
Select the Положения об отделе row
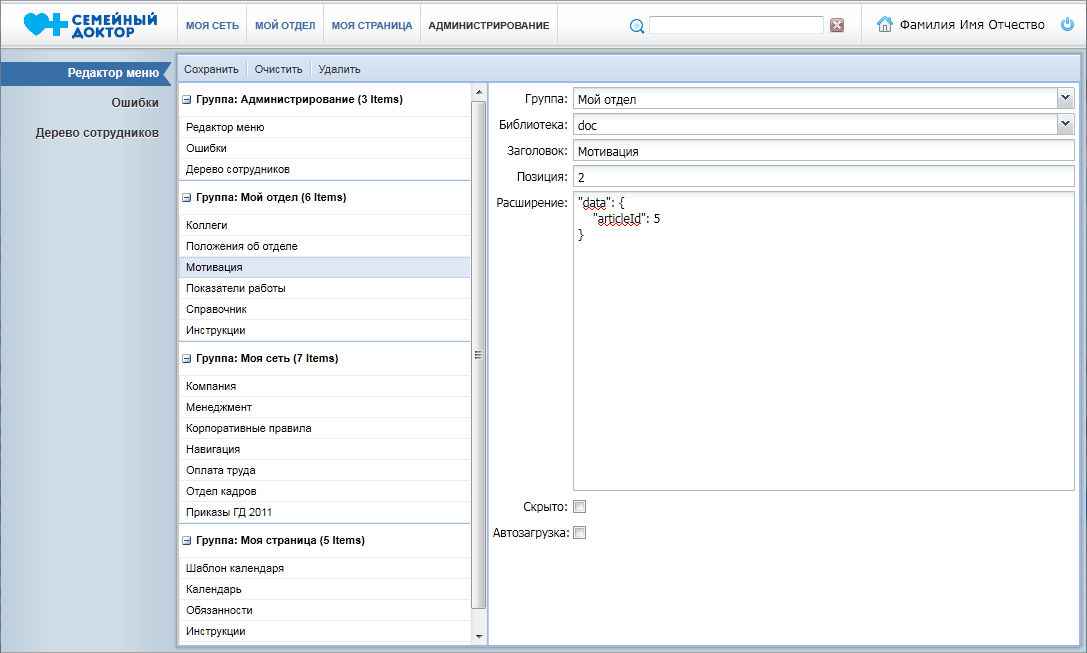324,246
